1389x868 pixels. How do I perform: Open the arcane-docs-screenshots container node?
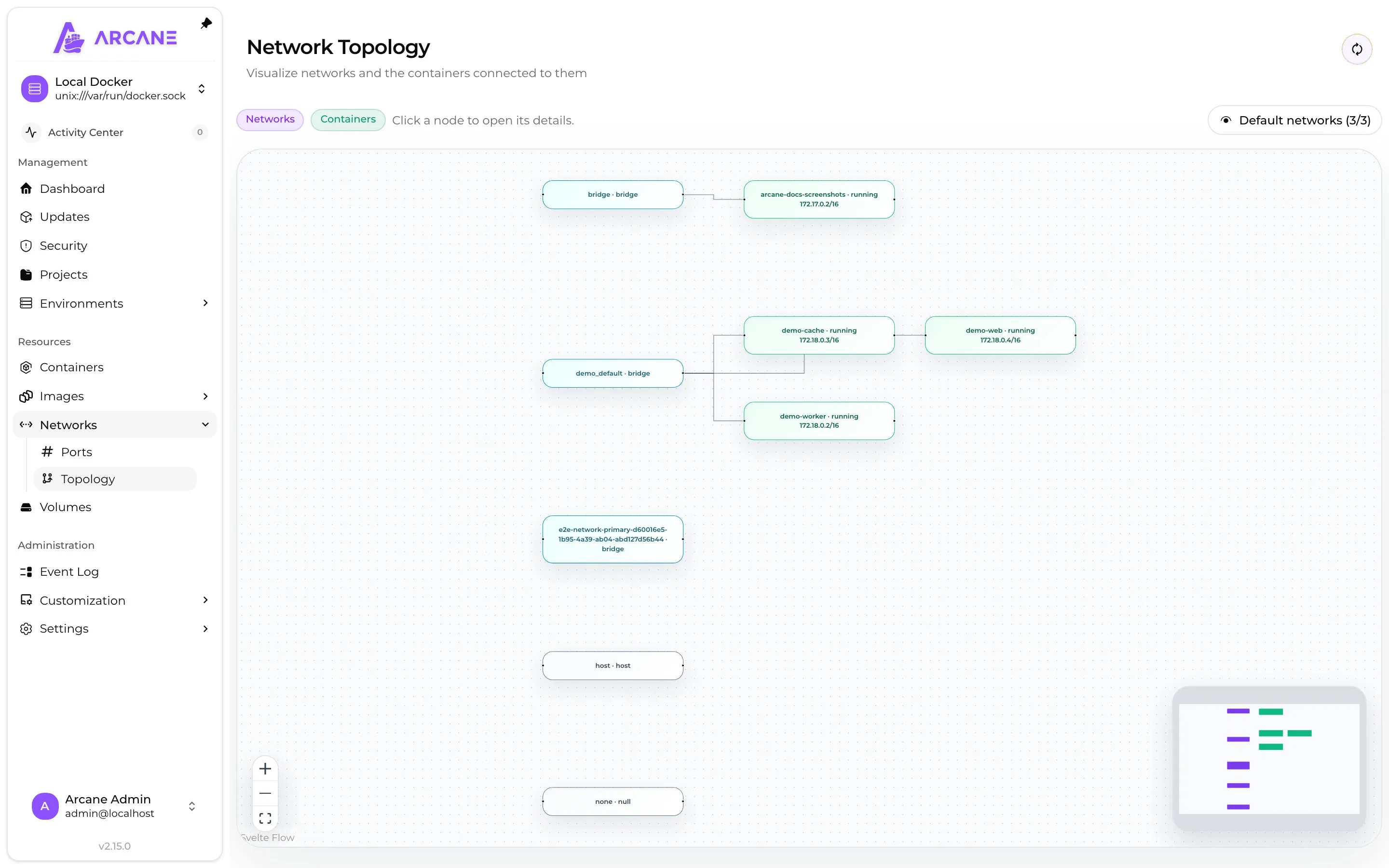pyautogui.click(x=819, y=199)
